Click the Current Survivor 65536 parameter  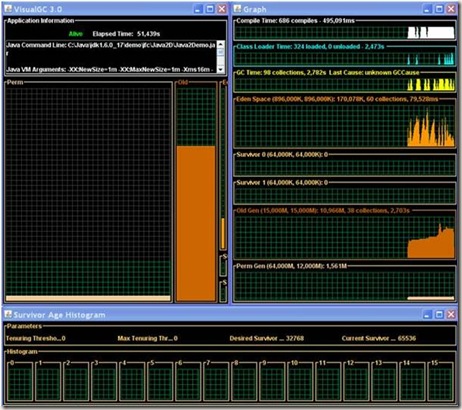point(379,338)
